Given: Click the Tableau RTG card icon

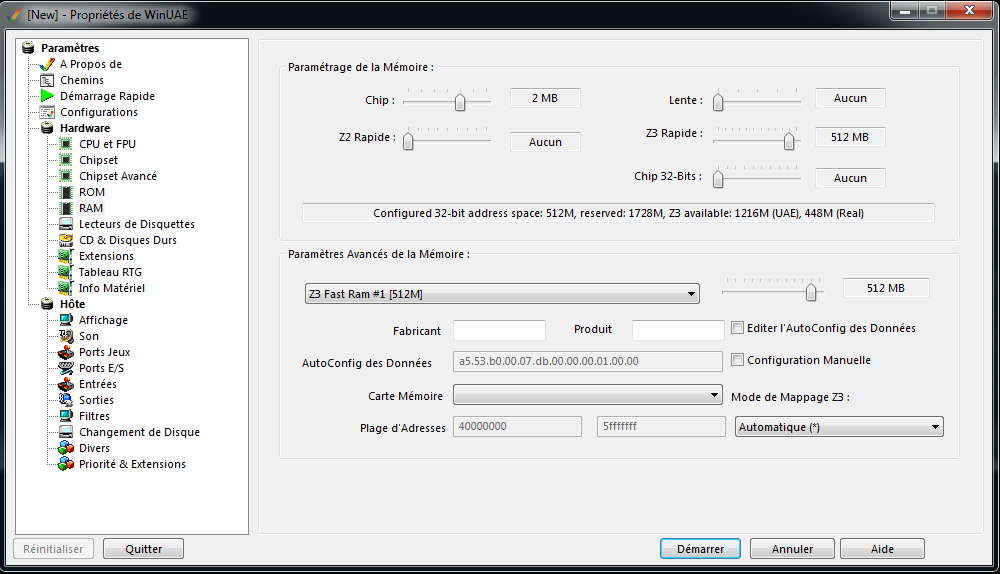Looking at the screenshot, I should (x=66, y=272).
